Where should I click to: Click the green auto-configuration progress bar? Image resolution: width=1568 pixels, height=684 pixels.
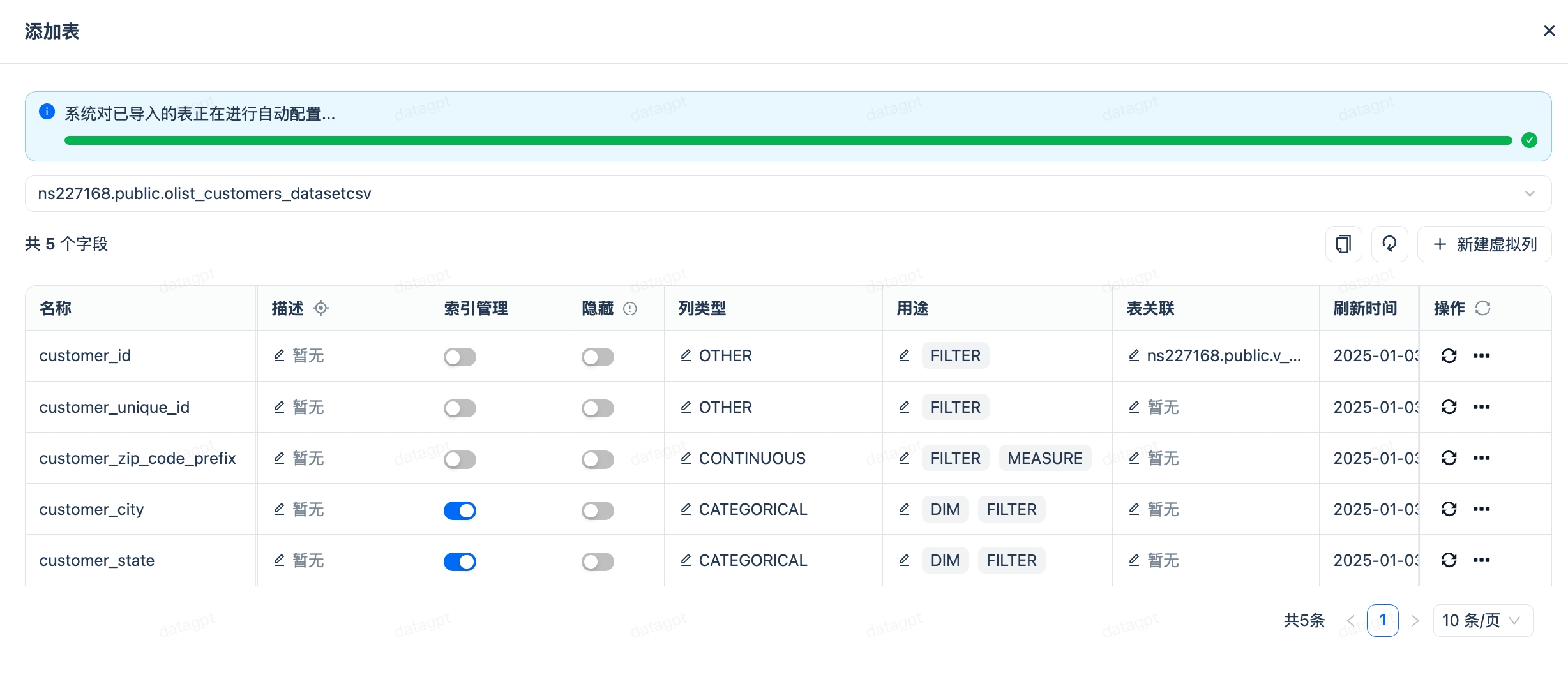[788, 140]
